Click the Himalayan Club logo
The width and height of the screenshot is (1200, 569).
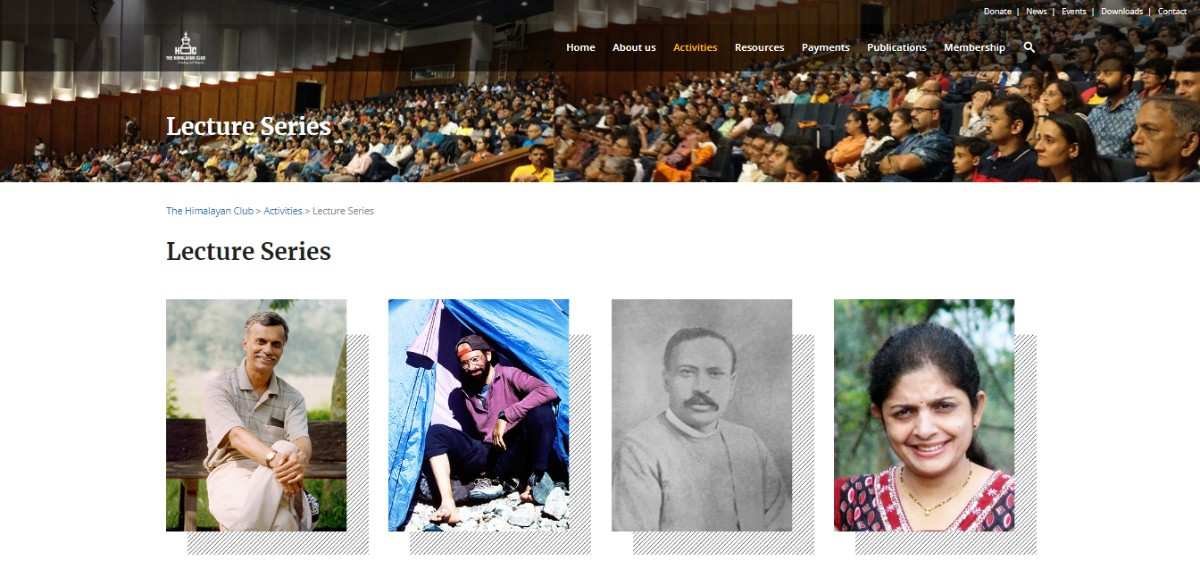pyautogui.click(x=182, y=47)
